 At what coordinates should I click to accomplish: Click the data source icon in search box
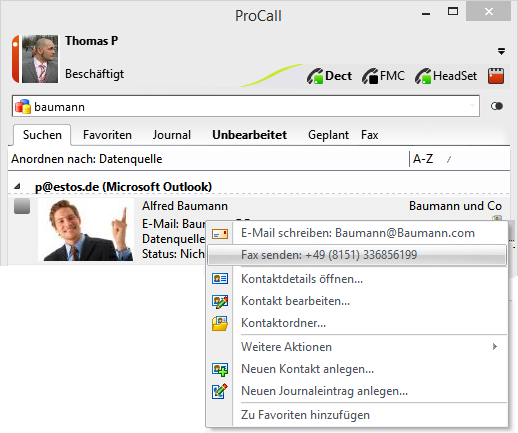[23, 107]
